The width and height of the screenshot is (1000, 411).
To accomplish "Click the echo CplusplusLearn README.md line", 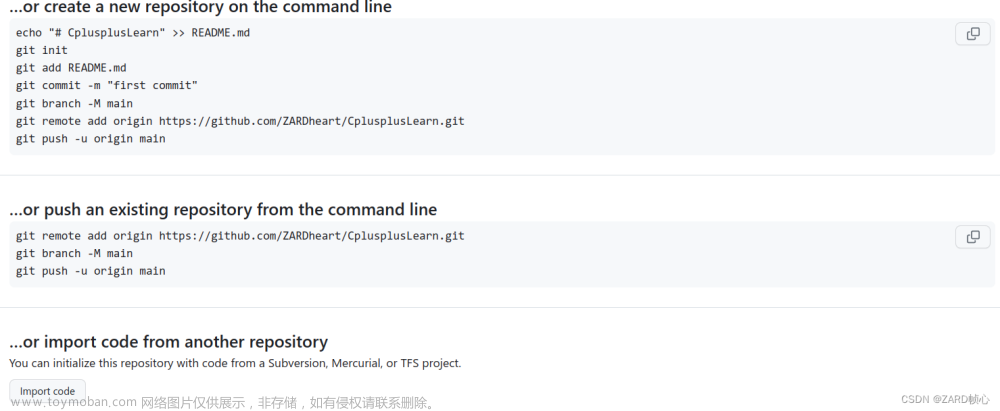I will (133, 33).
